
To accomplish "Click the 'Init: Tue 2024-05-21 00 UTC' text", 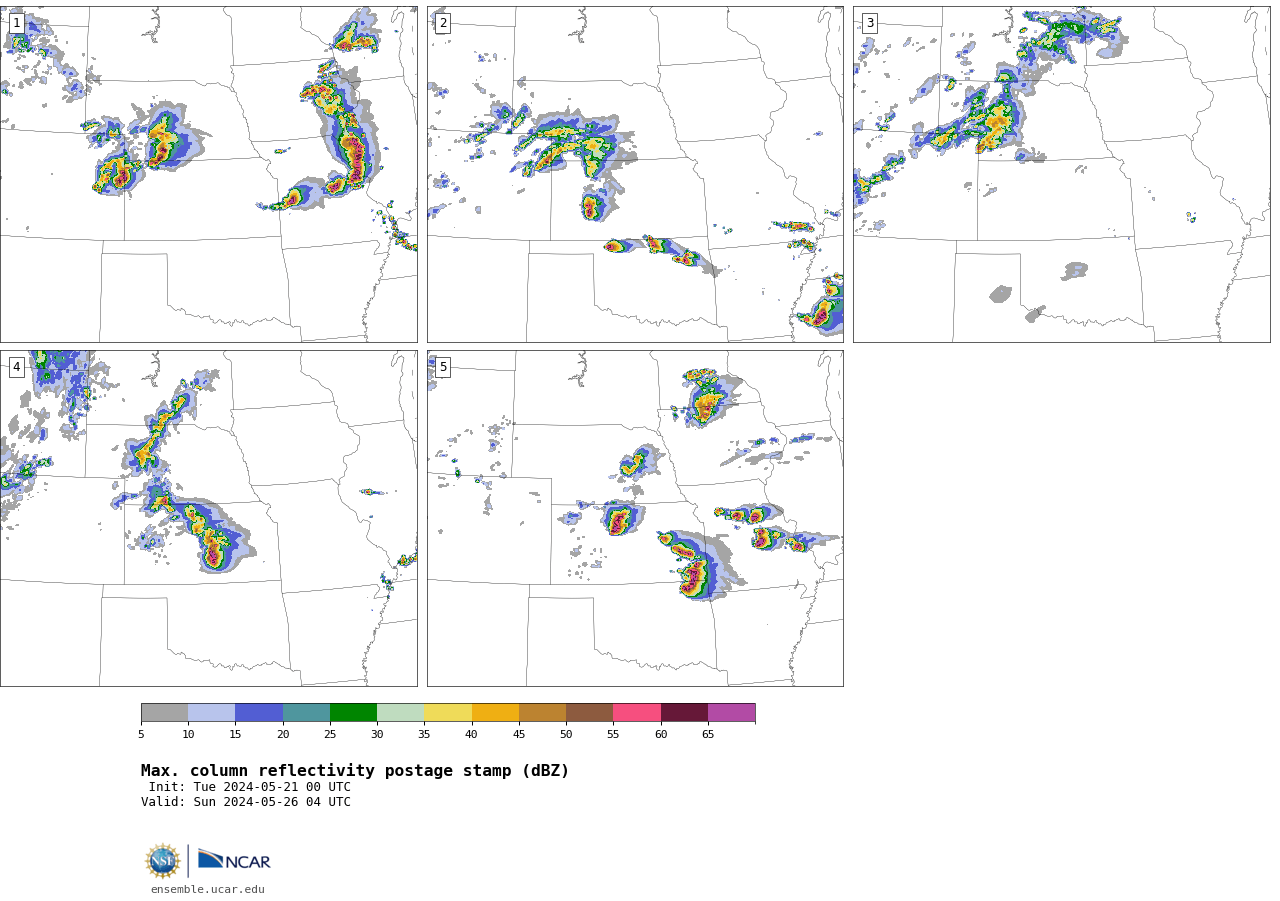I will point(250,787).
